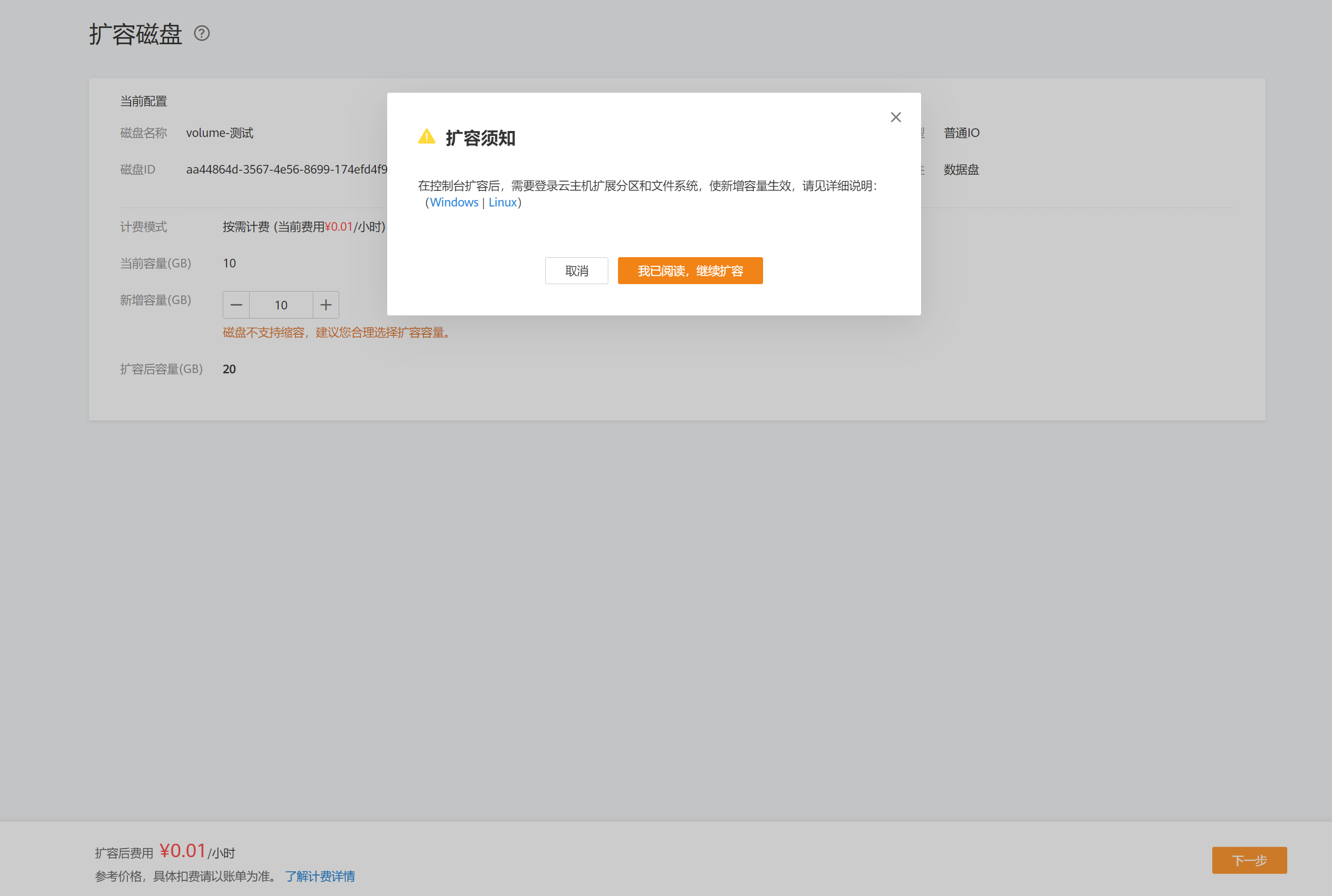Decrease new capacity with minus button
The image size is (1332, 896).
point(236,305)
